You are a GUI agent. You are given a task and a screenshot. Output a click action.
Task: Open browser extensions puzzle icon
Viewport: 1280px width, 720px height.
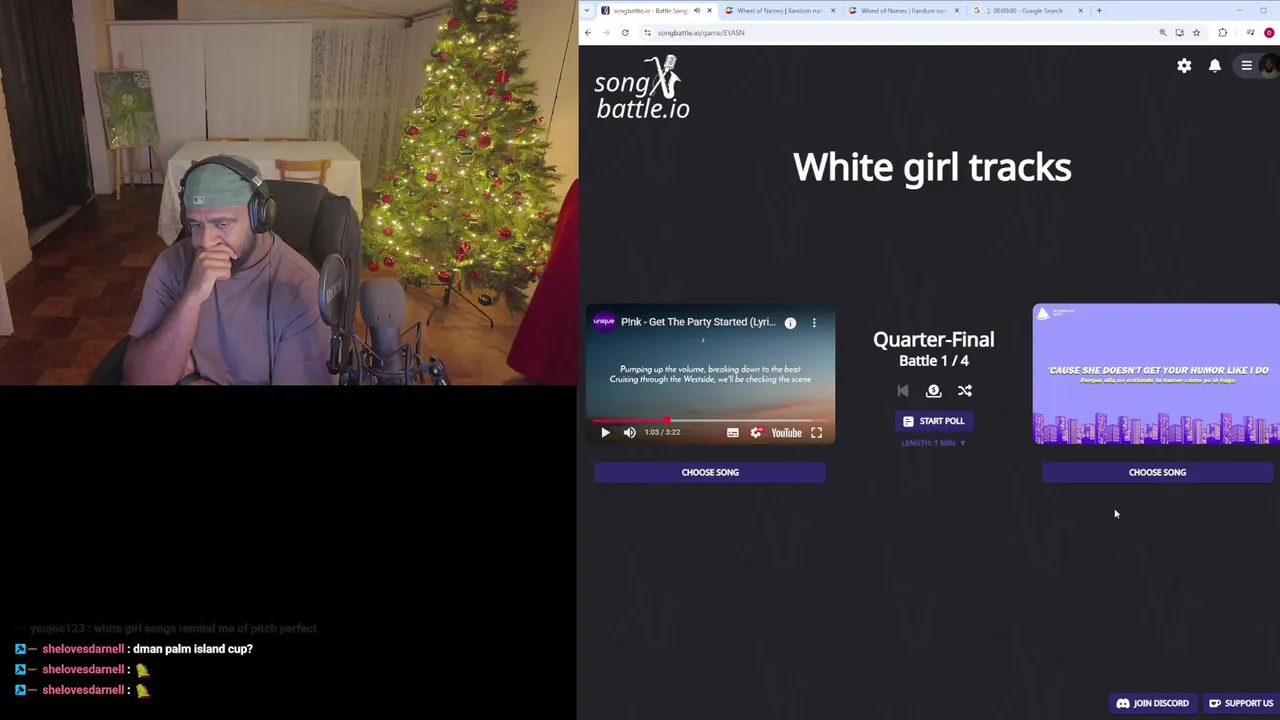[x=1222, y=33]
